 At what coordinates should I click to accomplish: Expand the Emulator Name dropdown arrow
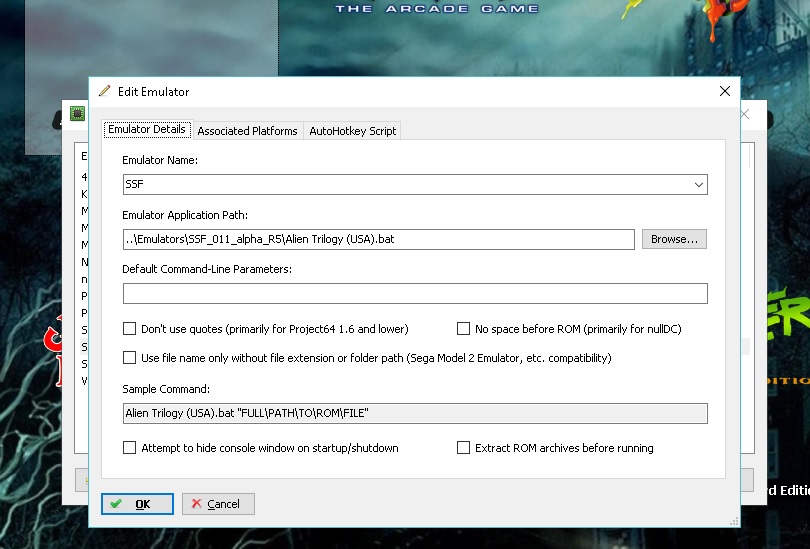(x=698, y=184)
